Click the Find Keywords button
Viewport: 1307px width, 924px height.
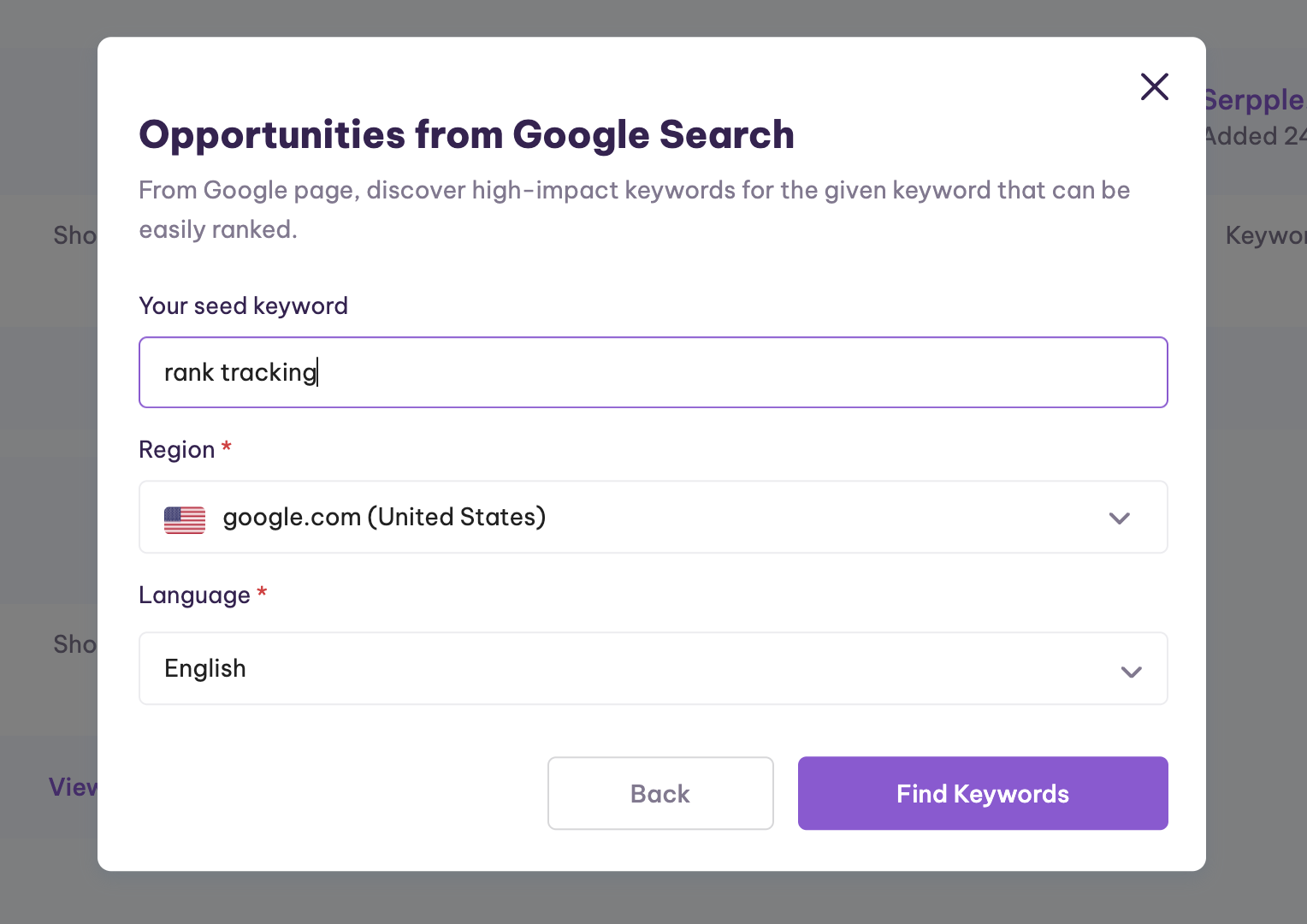tap(983, 793)
